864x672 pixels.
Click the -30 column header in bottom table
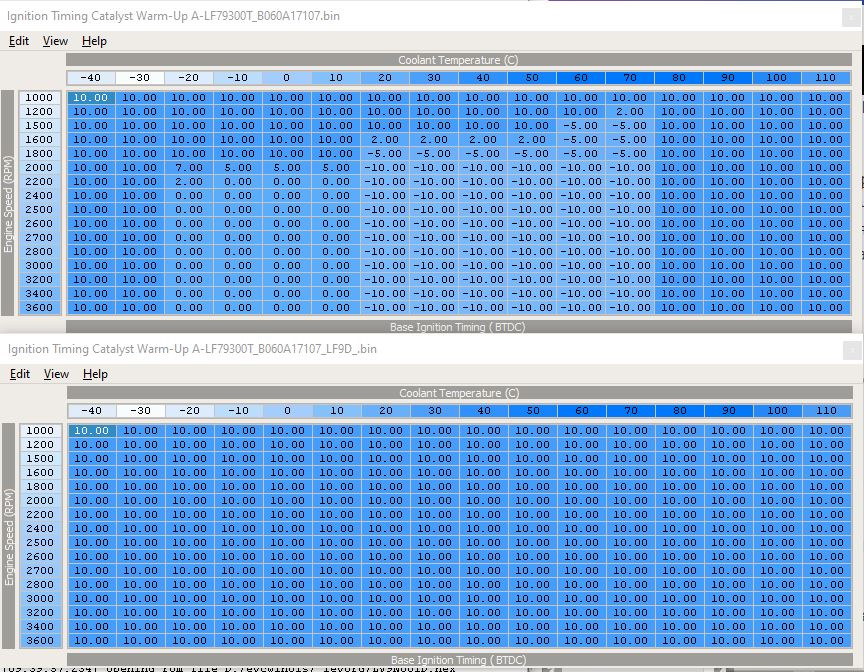click(141, 410)
